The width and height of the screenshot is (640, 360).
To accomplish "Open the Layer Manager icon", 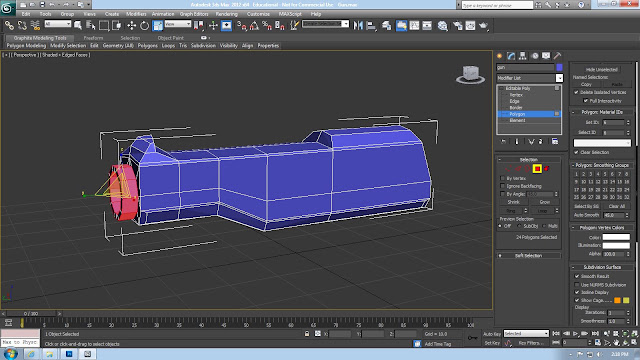I will click(386, 26).
